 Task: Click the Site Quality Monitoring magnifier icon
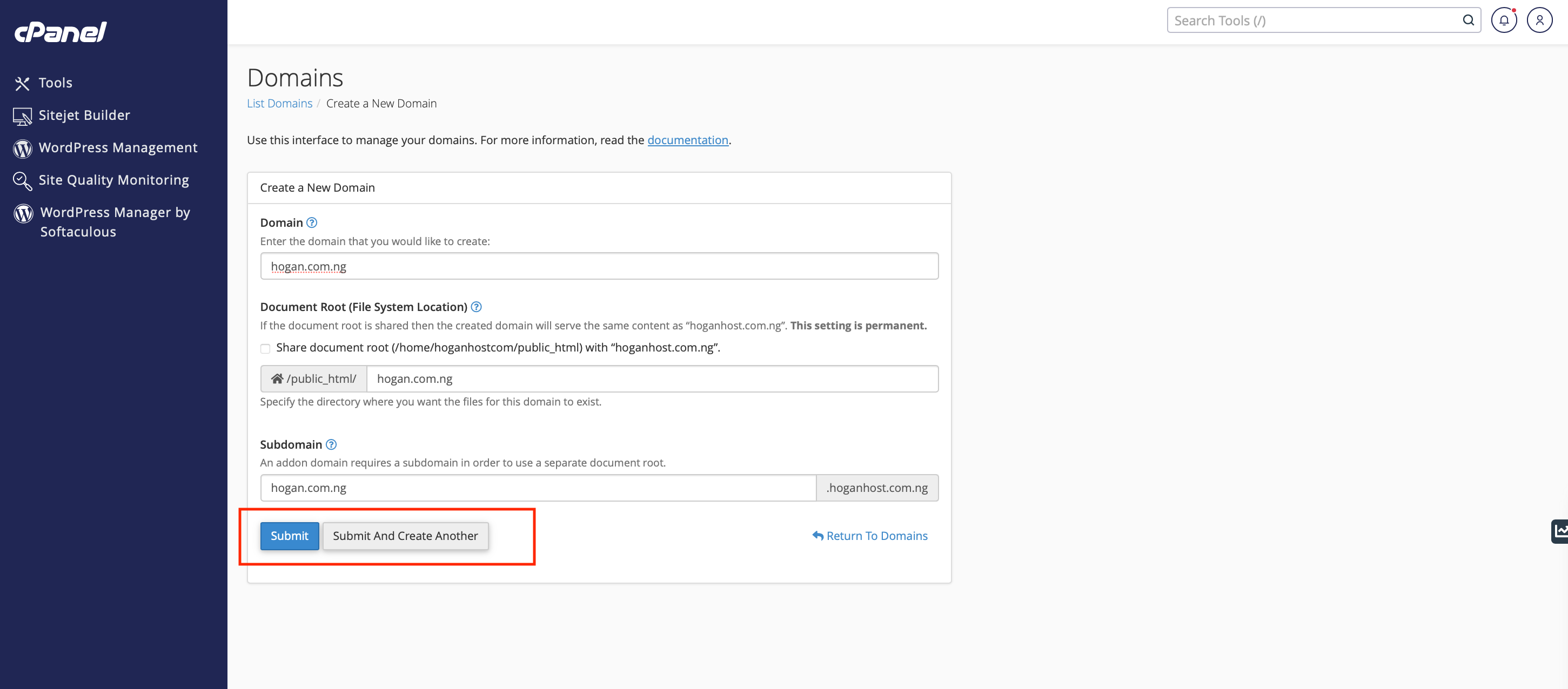tap(23, 180)
